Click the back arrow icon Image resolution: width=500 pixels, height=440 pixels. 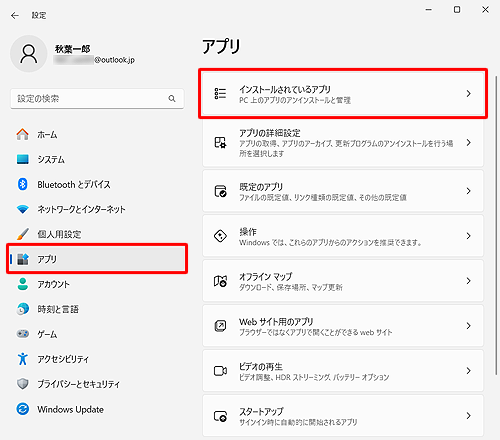15,15
